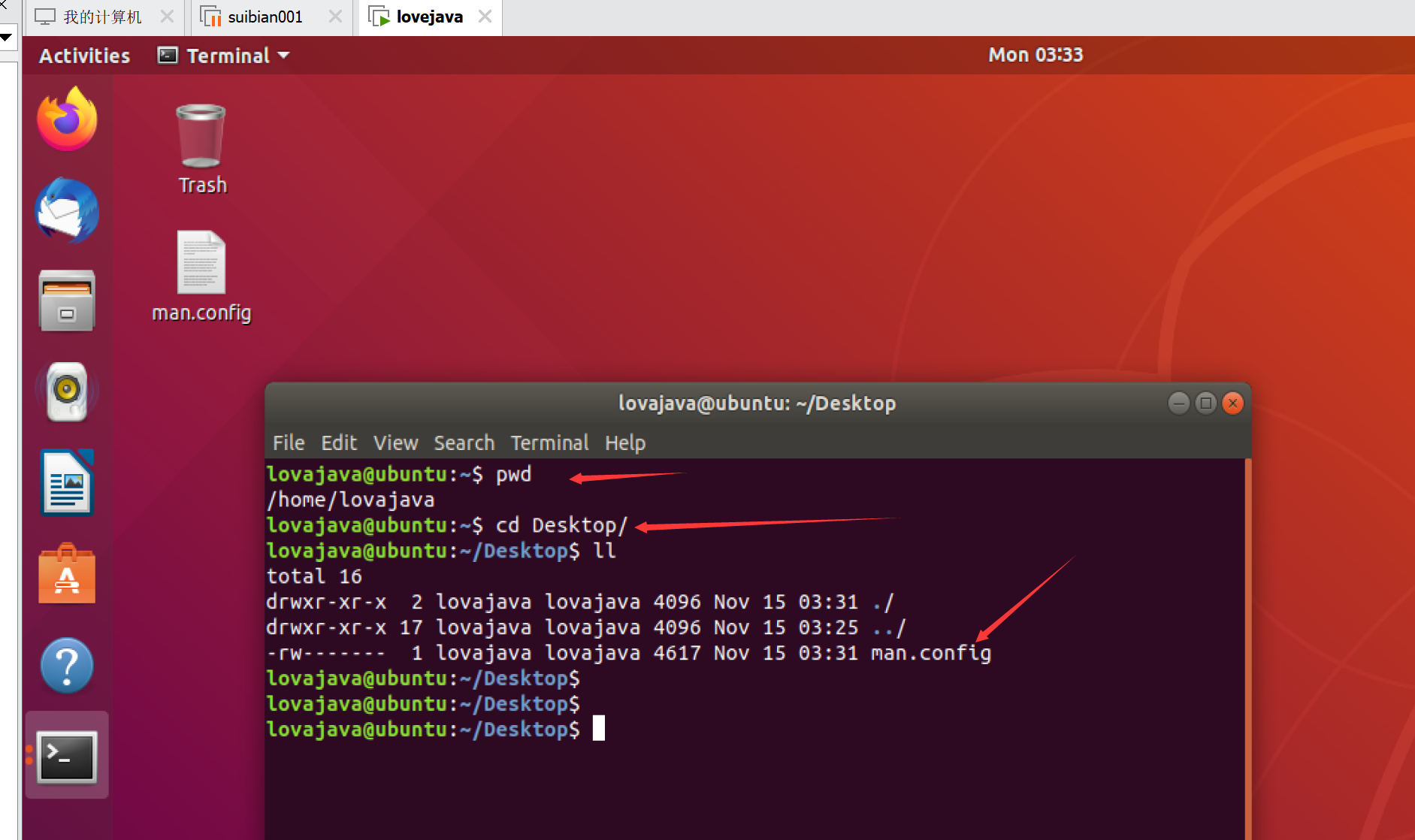
Task: Open Ubuntu Software from the dock
Action: [67, 574]
